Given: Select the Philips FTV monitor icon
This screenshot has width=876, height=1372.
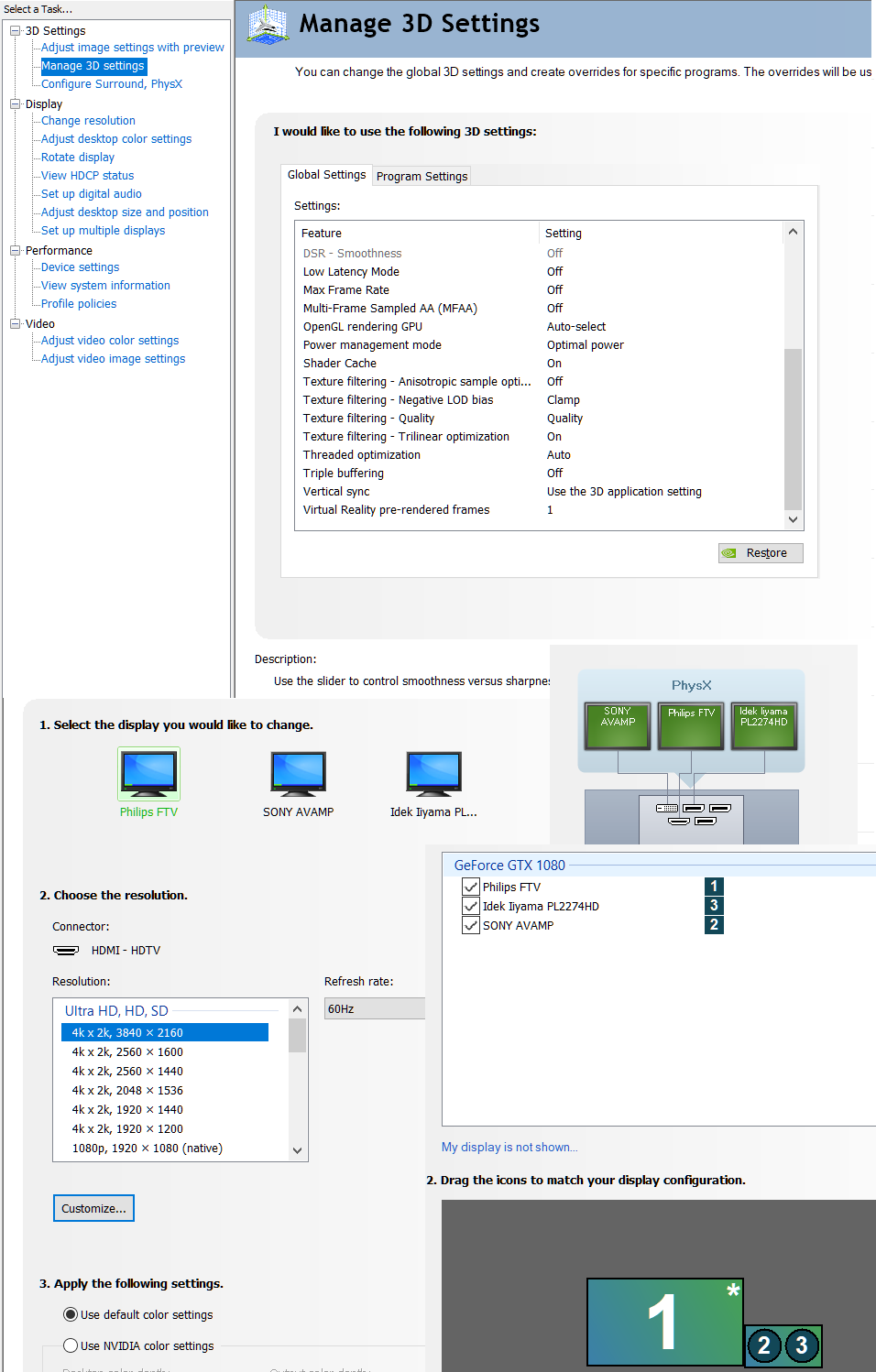Looking at the screenshot, I should [148, 774].
